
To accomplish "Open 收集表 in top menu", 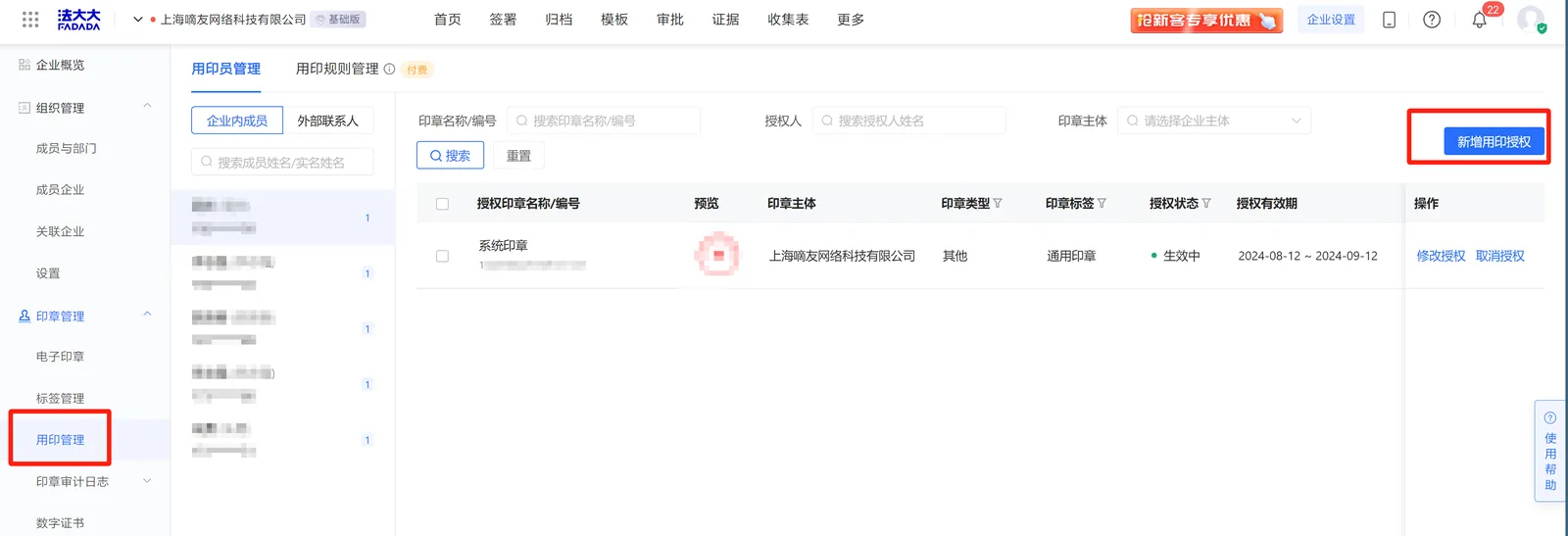I will pyautogui.click(x=788, y=20).
